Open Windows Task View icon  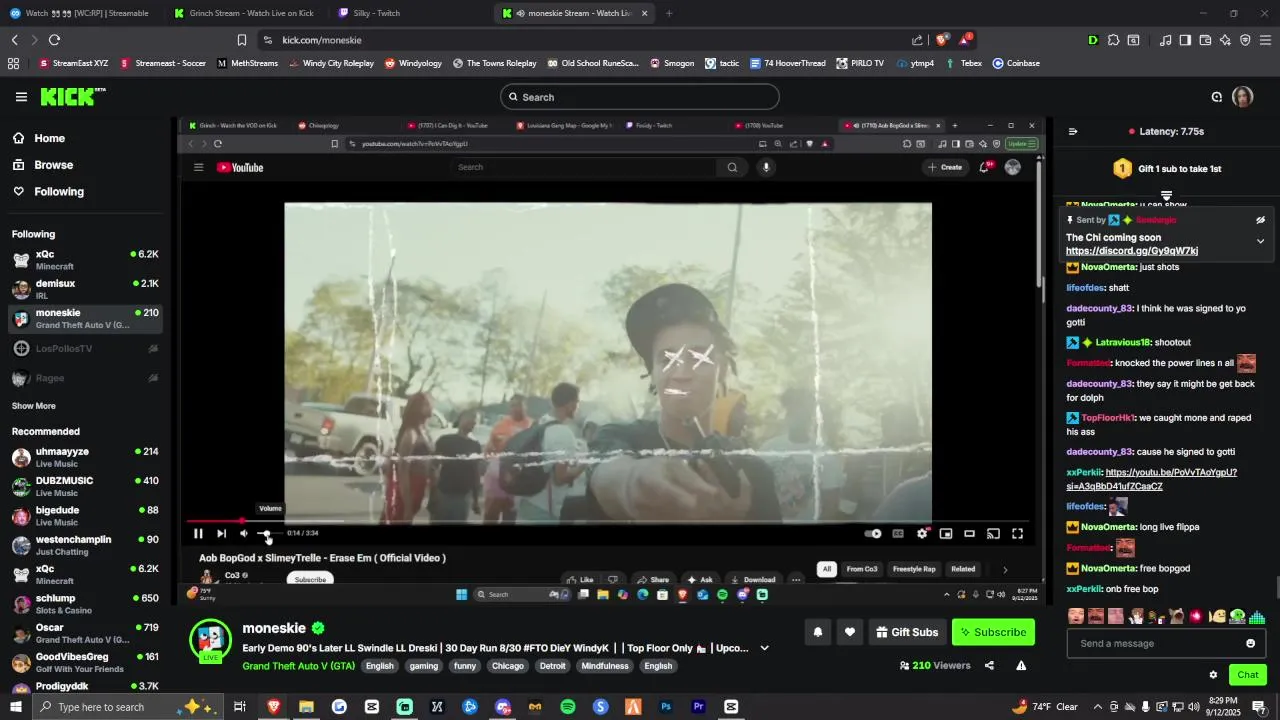point(240,707)
